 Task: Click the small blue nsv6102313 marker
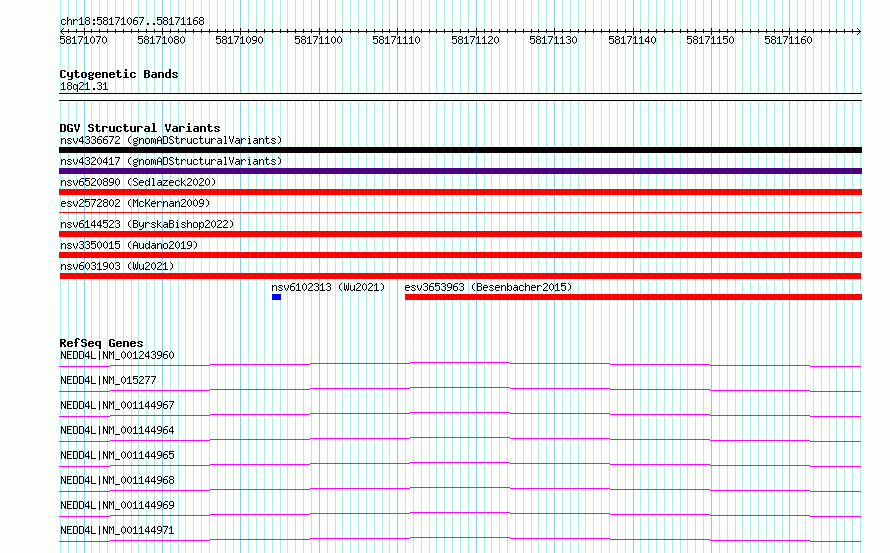click(x=276, y=297)
